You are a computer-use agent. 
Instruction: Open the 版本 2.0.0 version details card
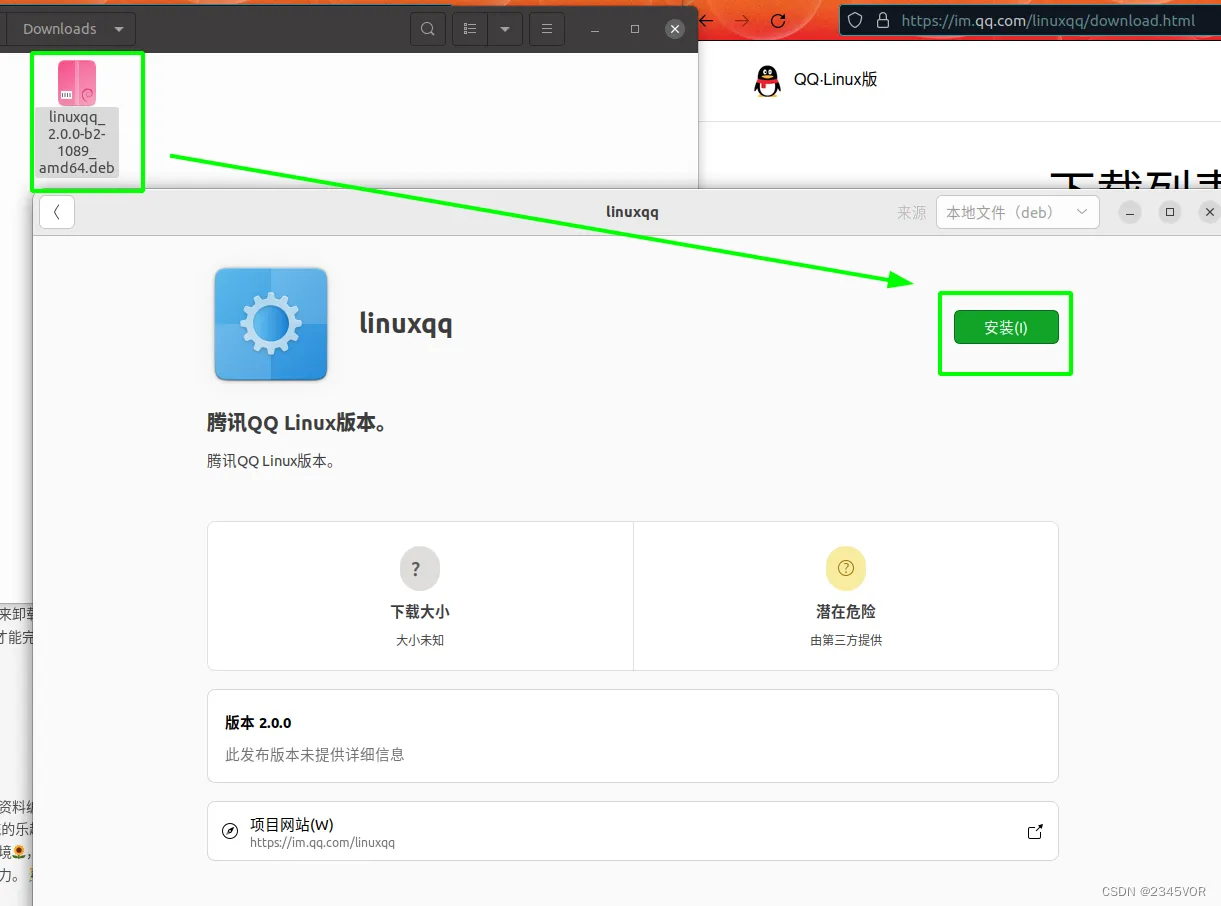[x=633, y=736]
